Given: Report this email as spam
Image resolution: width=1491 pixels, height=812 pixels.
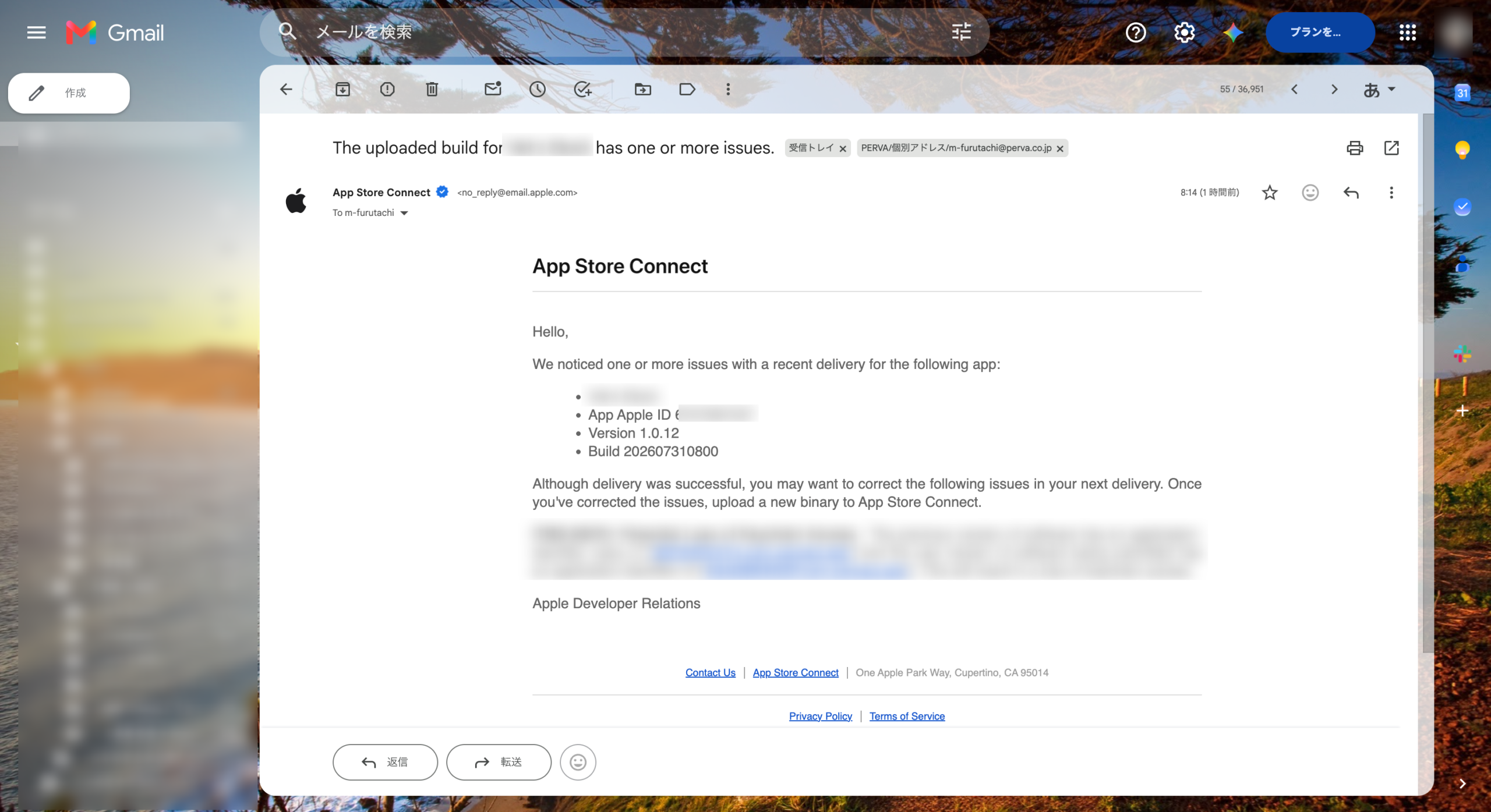Looking at the screenshot, I should tap(387, 89).
